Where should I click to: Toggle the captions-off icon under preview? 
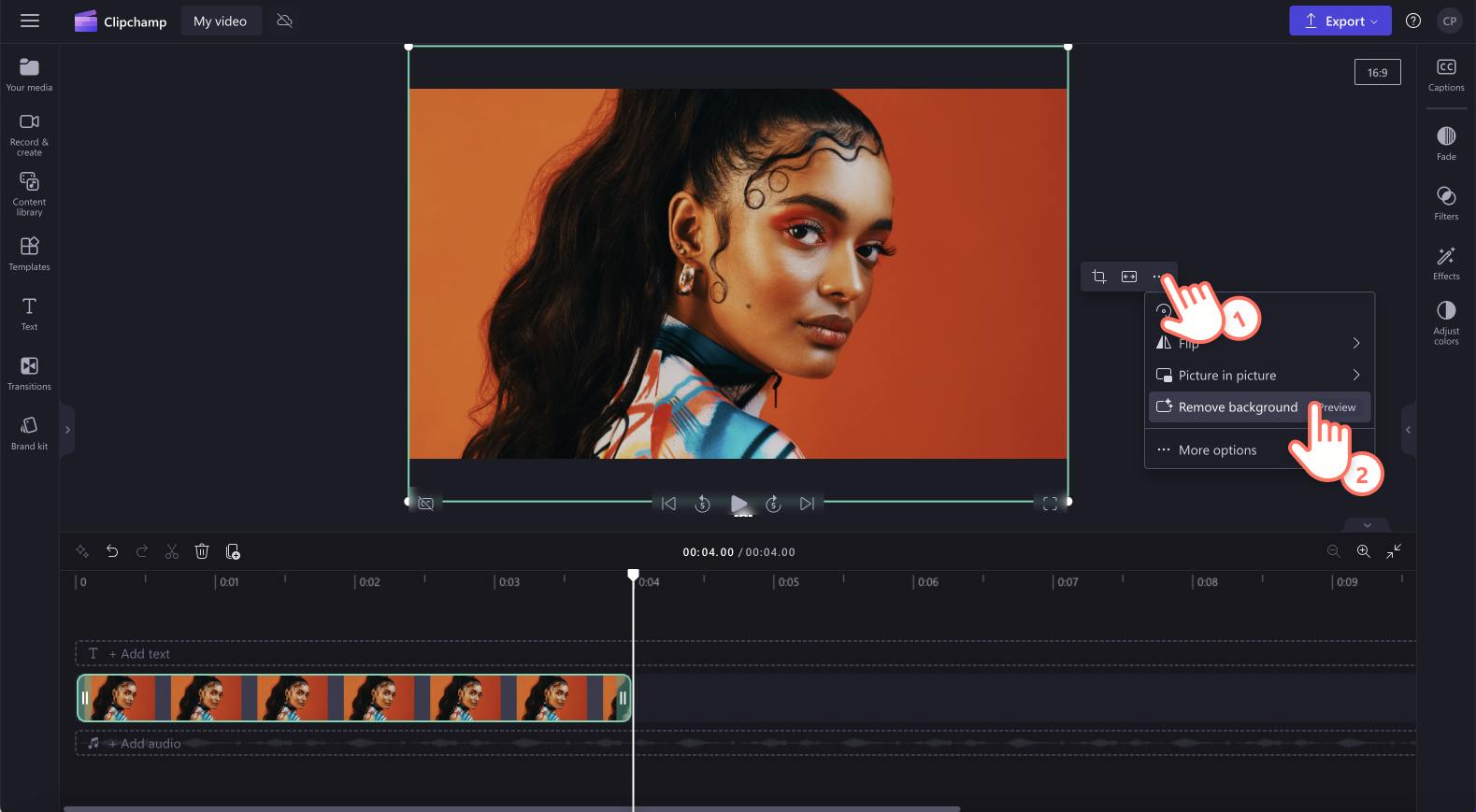(426, 504)
